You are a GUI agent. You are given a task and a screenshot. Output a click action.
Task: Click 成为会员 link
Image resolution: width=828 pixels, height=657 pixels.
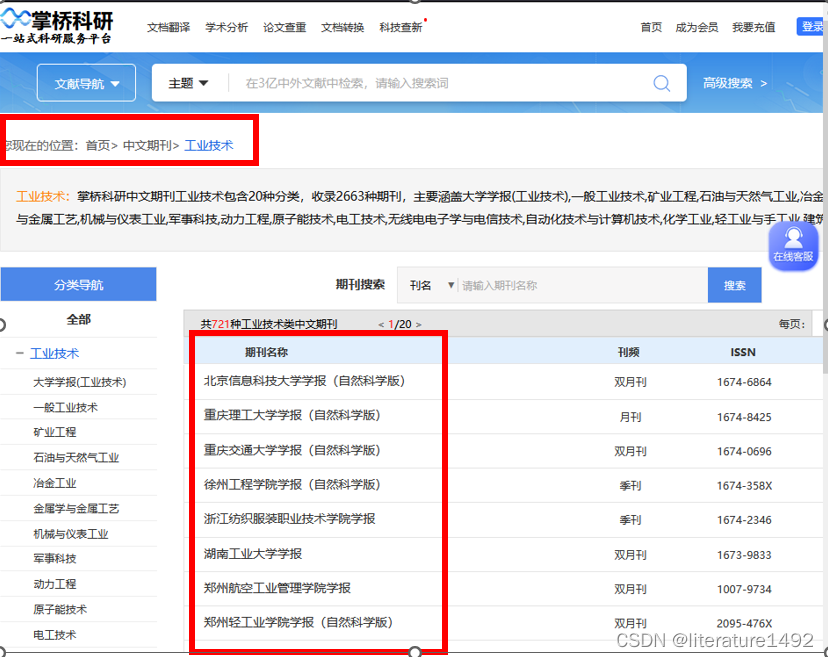(697, 27)
